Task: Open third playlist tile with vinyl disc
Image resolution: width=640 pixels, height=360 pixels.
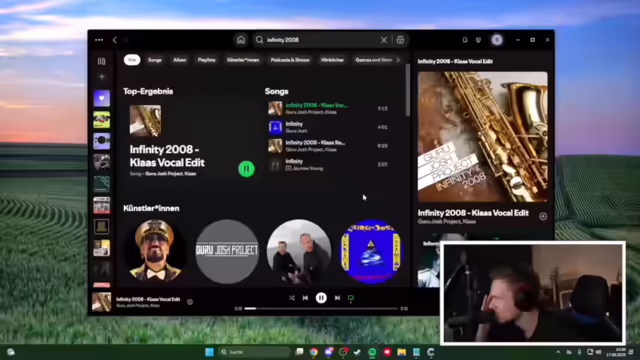Action: [102, 141]
